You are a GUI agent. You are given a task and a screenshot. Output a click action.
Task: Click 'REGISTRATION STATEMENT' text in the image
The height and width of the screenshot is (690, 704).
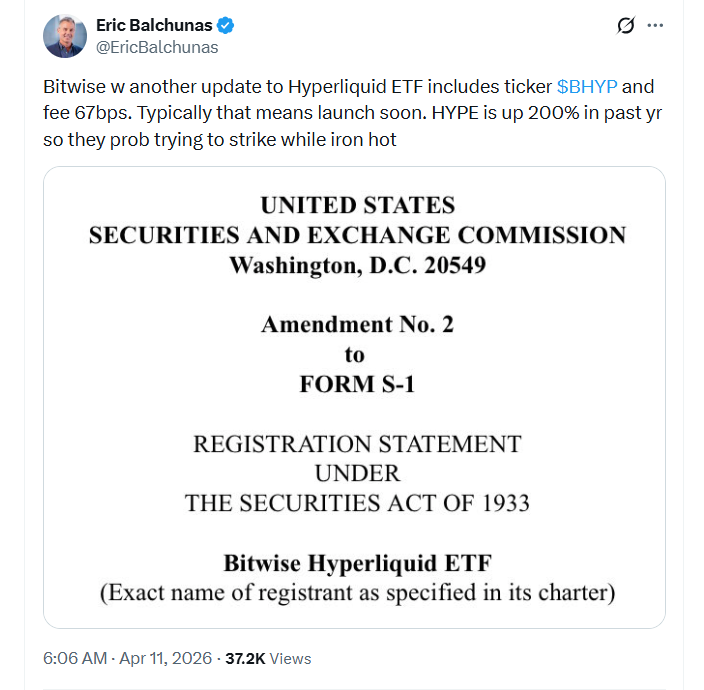coord(356,443)
